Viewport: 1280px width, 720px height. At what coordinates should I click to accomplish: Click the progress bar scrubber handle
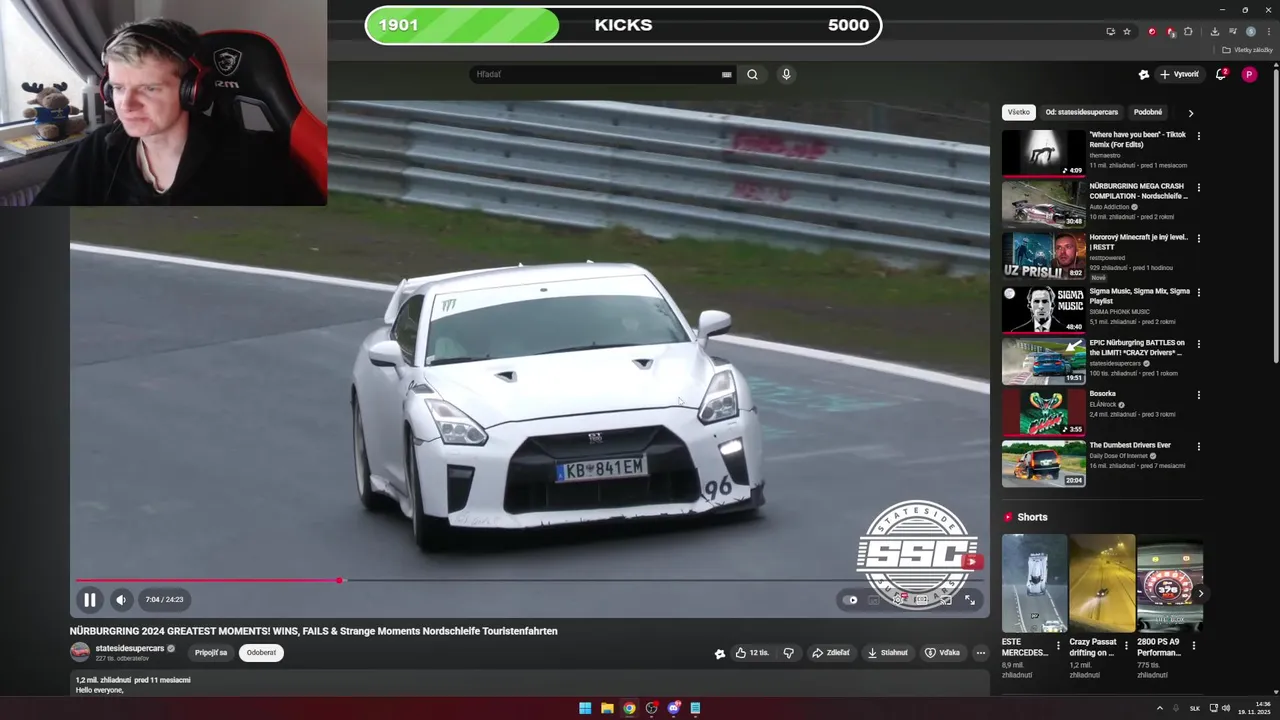340,580
